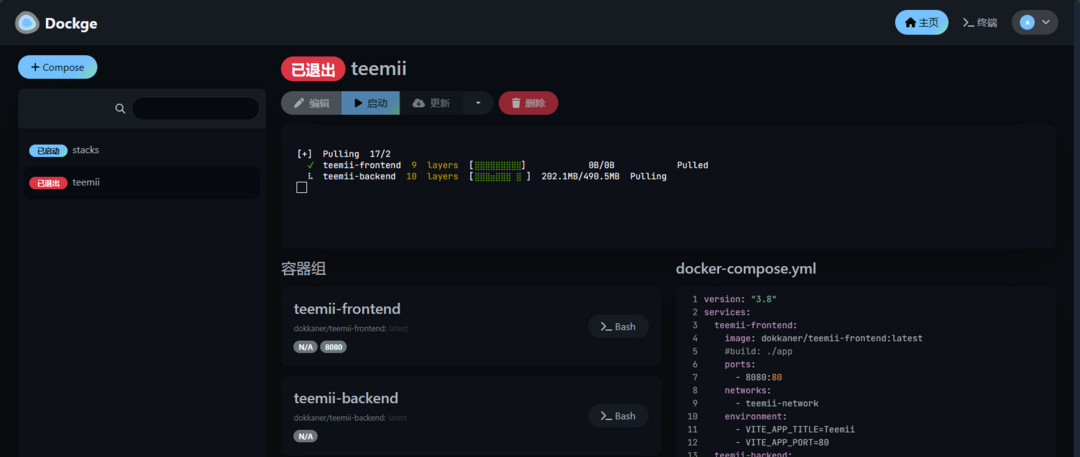Viewport: 1080px width, 457px height.
Task: Click the dokkaner/teemii-backend image text
Action: pyautogui.click(x=351, y=418)
